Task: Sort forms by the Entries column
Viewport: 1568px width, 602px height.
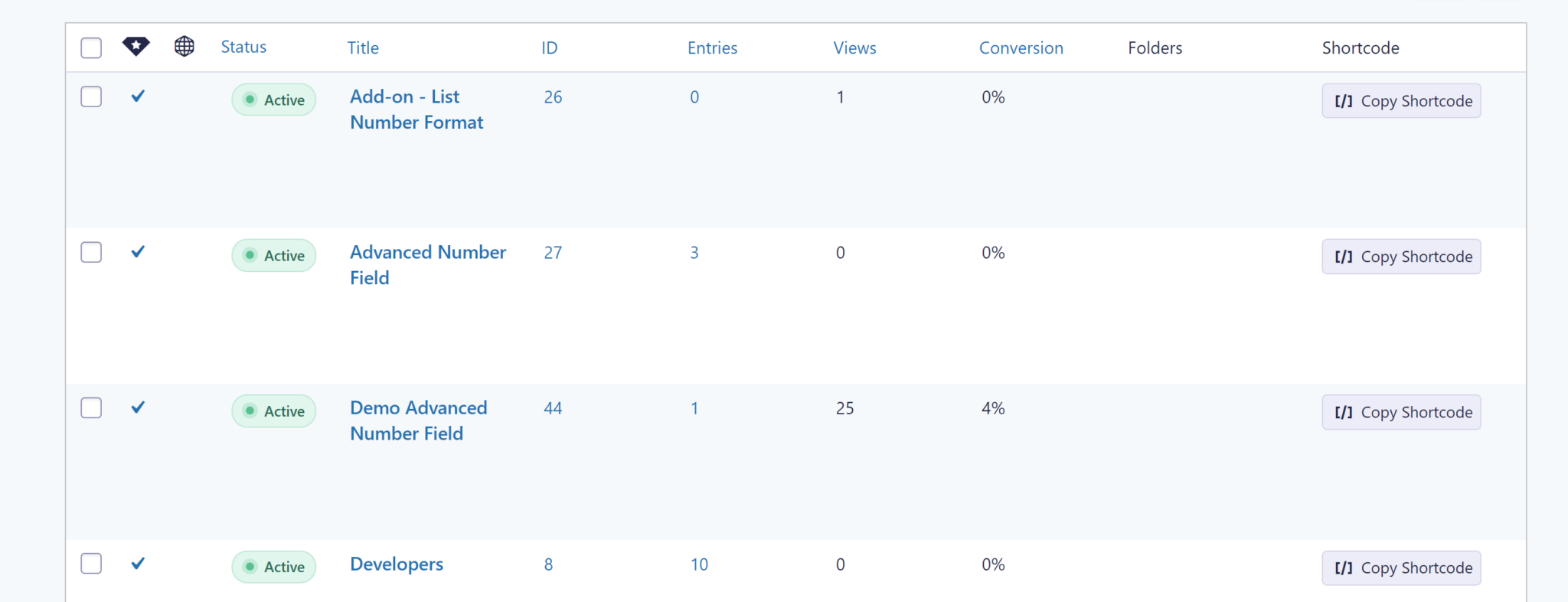Action: click(712, 47)
